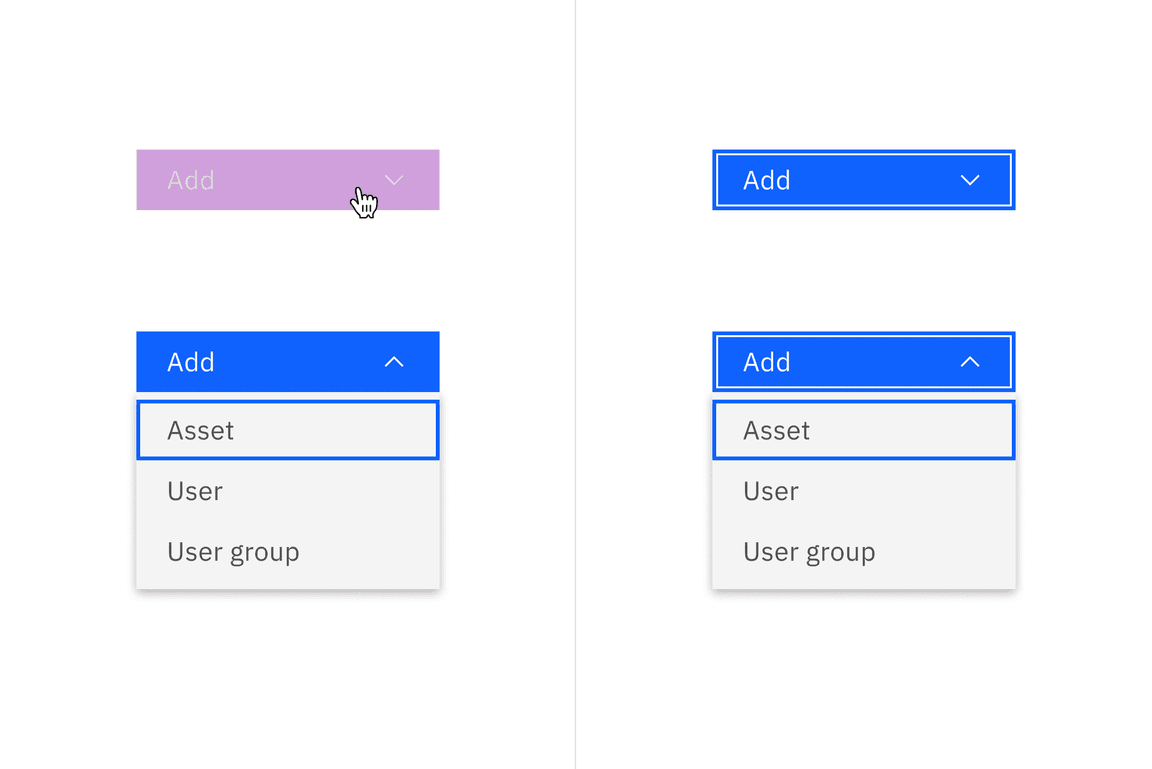The width and height of the screenshot is (1152, 769).
Task: Choose the User option in the right menu
Action: 863,491
